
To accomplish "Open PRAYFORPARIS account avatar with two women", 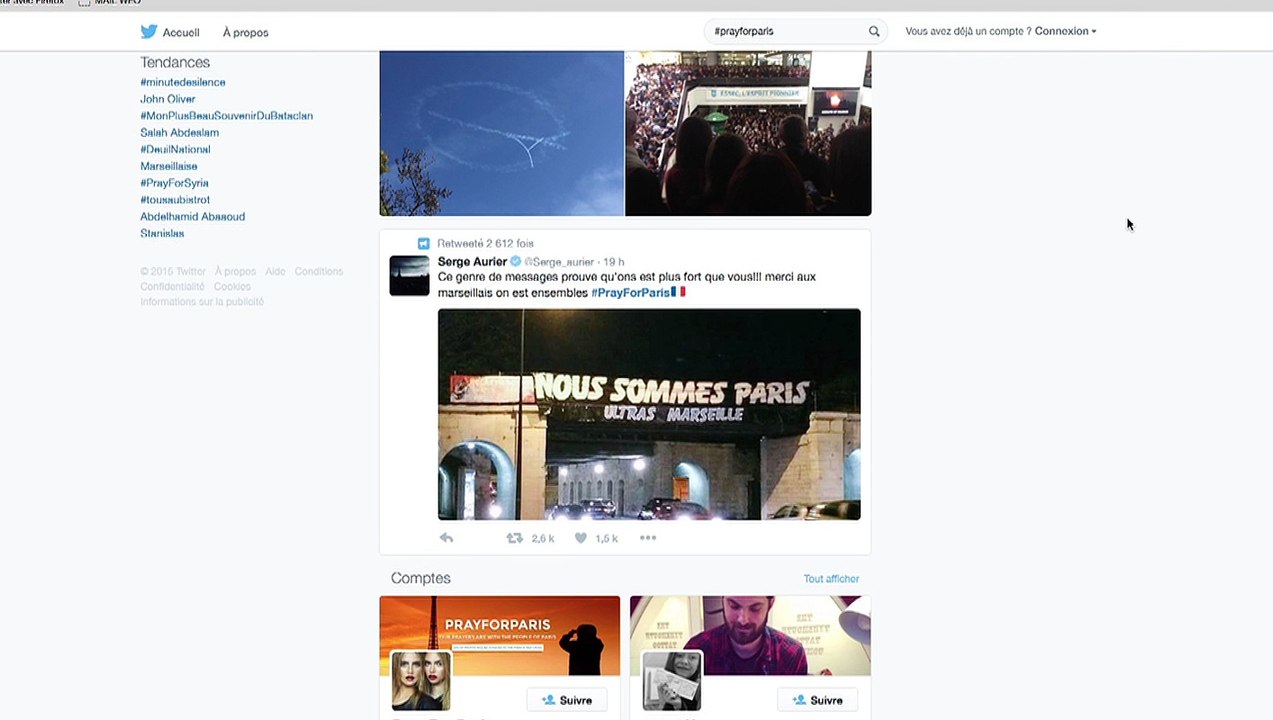I will pos(420,680).
